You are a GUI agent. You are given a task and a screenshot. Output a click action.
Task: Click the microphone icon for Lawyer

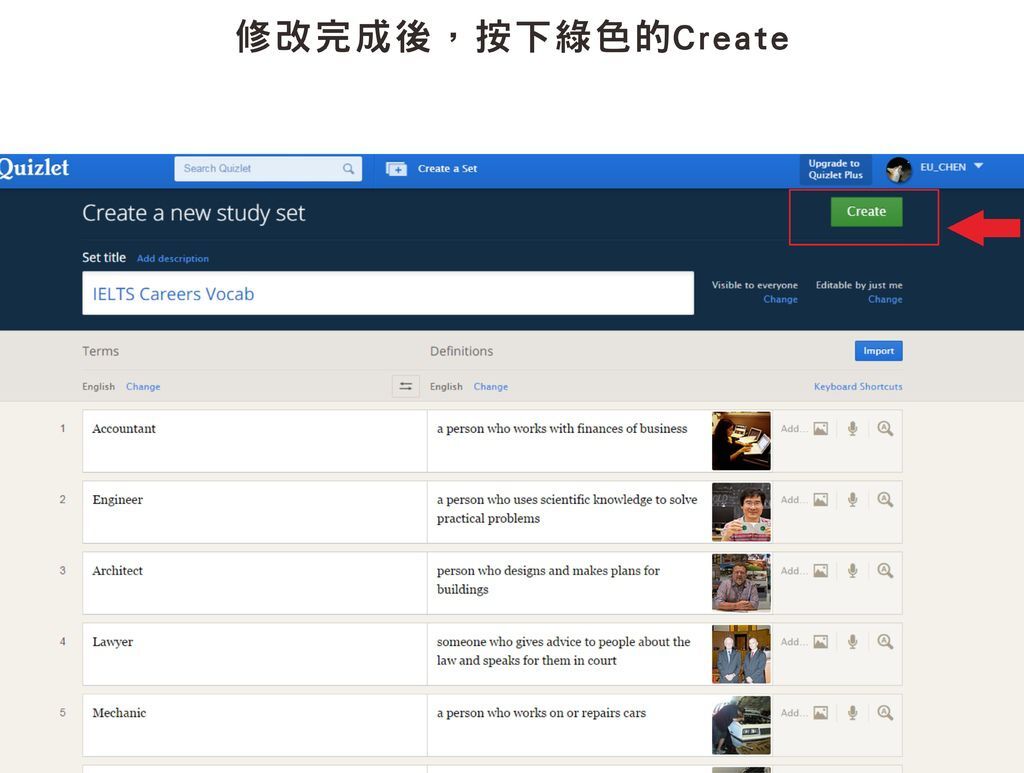tap(852, 642)
